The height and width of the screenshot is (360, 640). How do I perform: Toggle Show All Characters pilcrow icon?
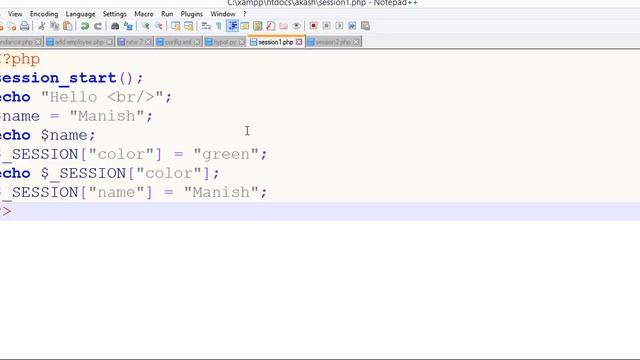(x=219, y=26)
